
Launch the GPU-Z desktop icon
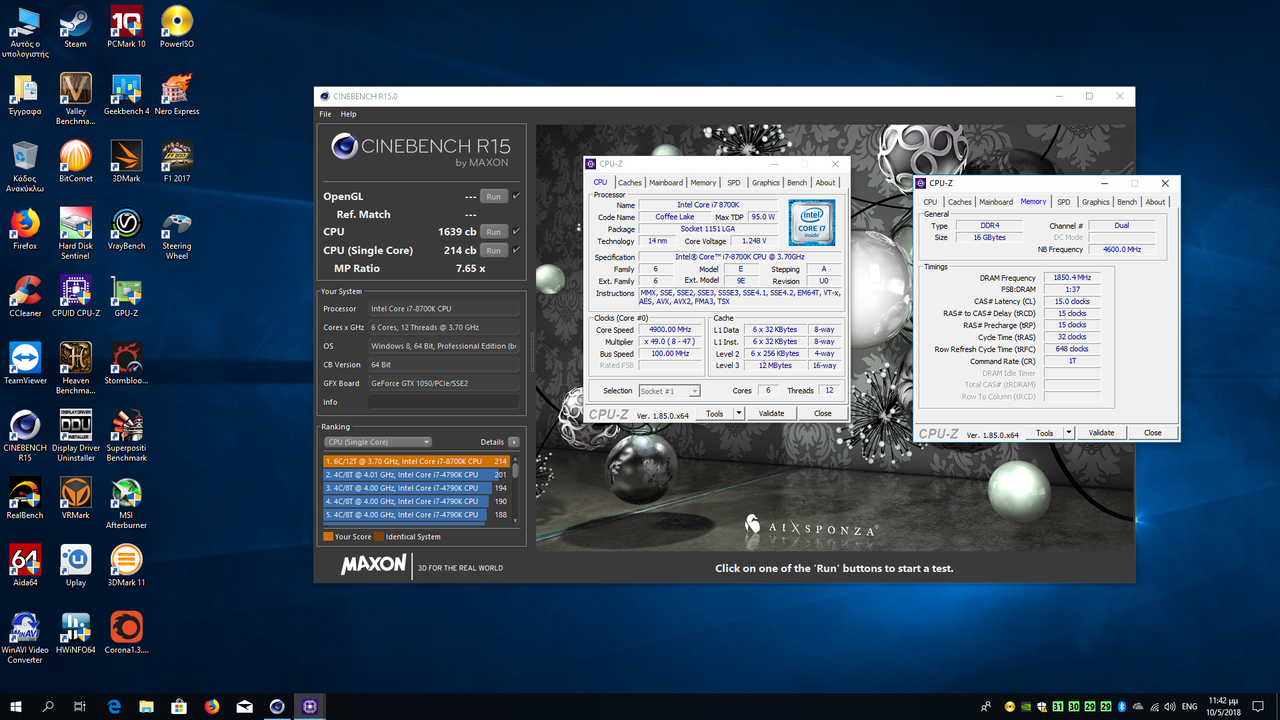click(x=126, y=295)
